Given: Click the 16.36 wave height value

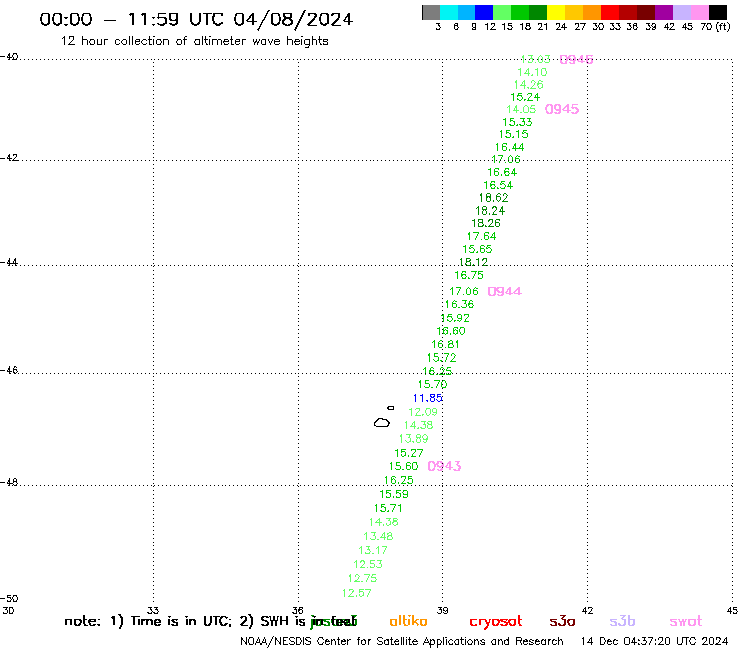Looking at the screenshot, I should click(459, 304).
